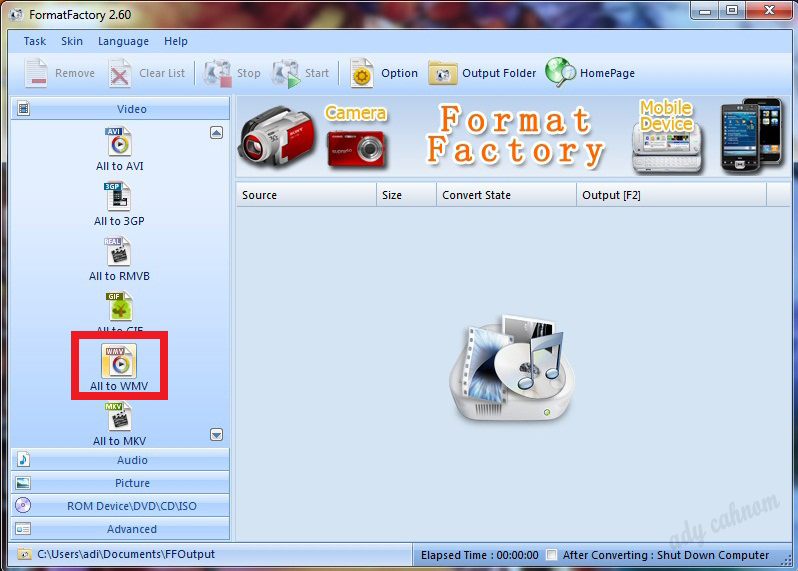Select the All to RMVB converter icon
Viewport: 798px width, 571px height.
118,251
